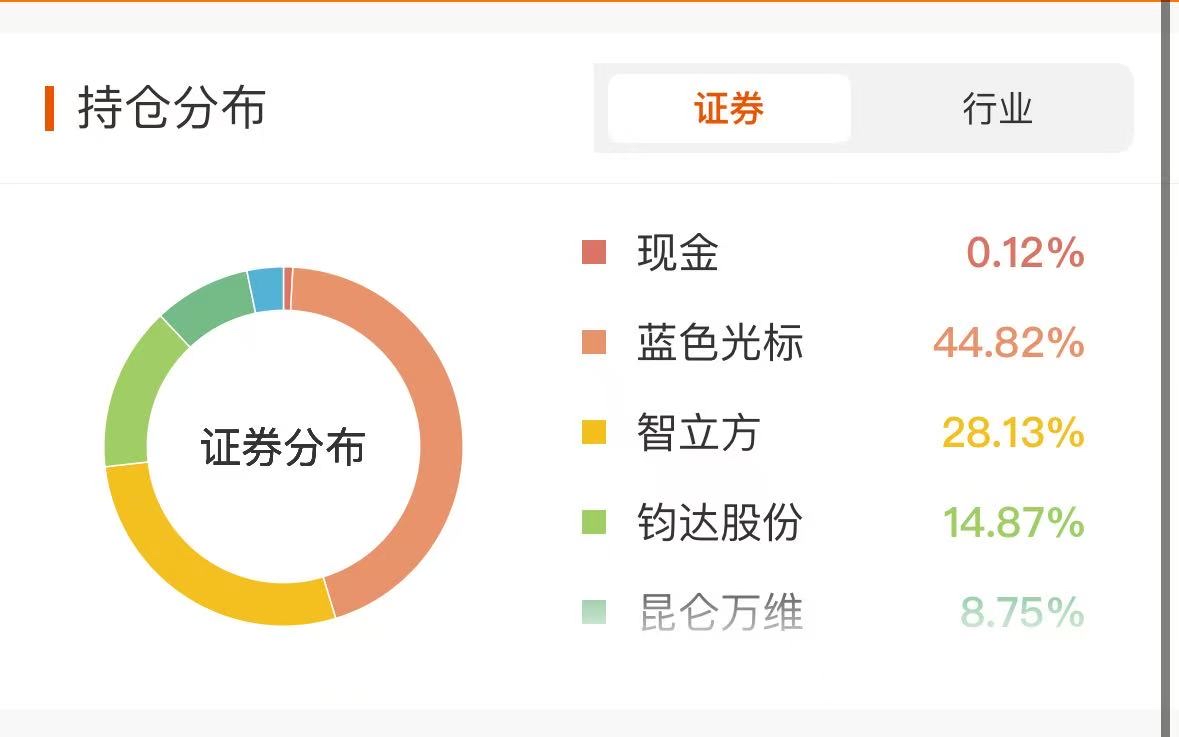Click the 28.13% percentage value
Screen dimensions: 1179x737
coord(1012,433)
